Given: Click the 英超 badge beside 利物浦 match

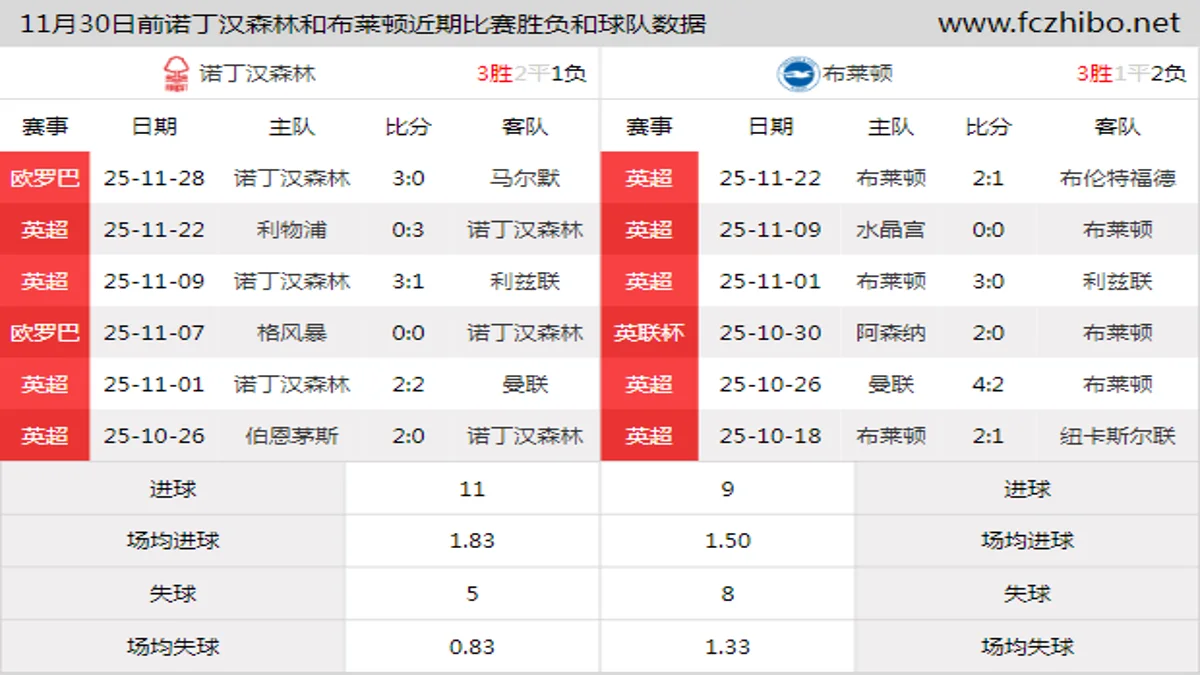Looking at the screenshot, I should 45,230.
